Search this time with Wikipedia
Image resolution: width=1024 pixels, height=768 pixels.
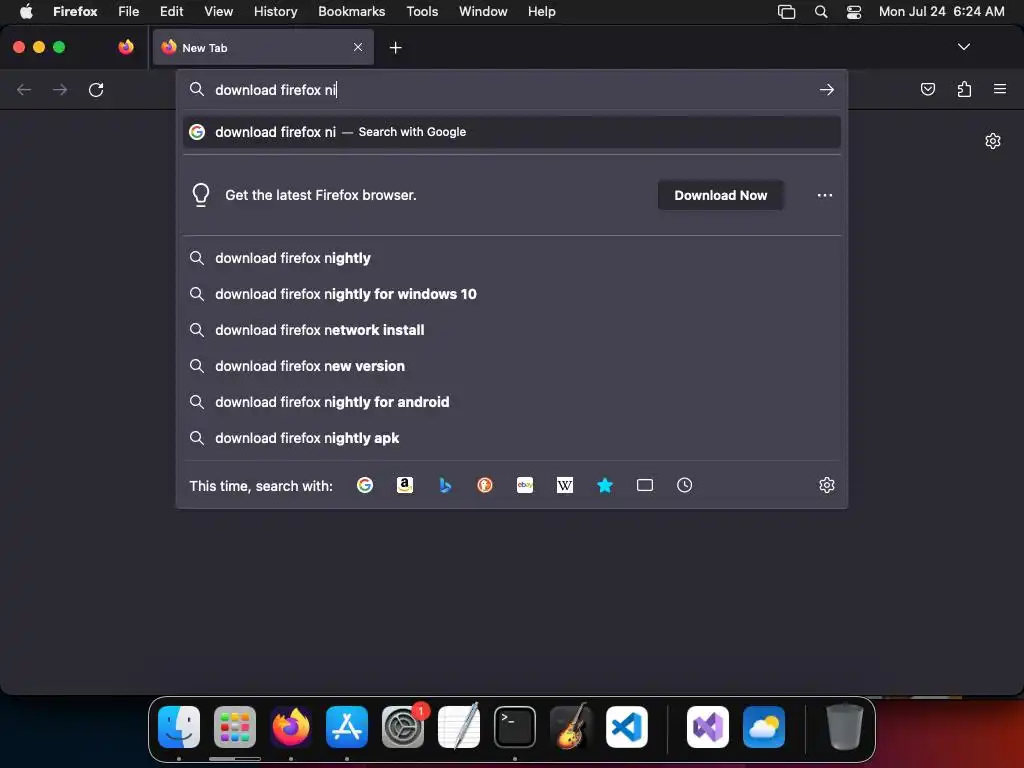565,485
